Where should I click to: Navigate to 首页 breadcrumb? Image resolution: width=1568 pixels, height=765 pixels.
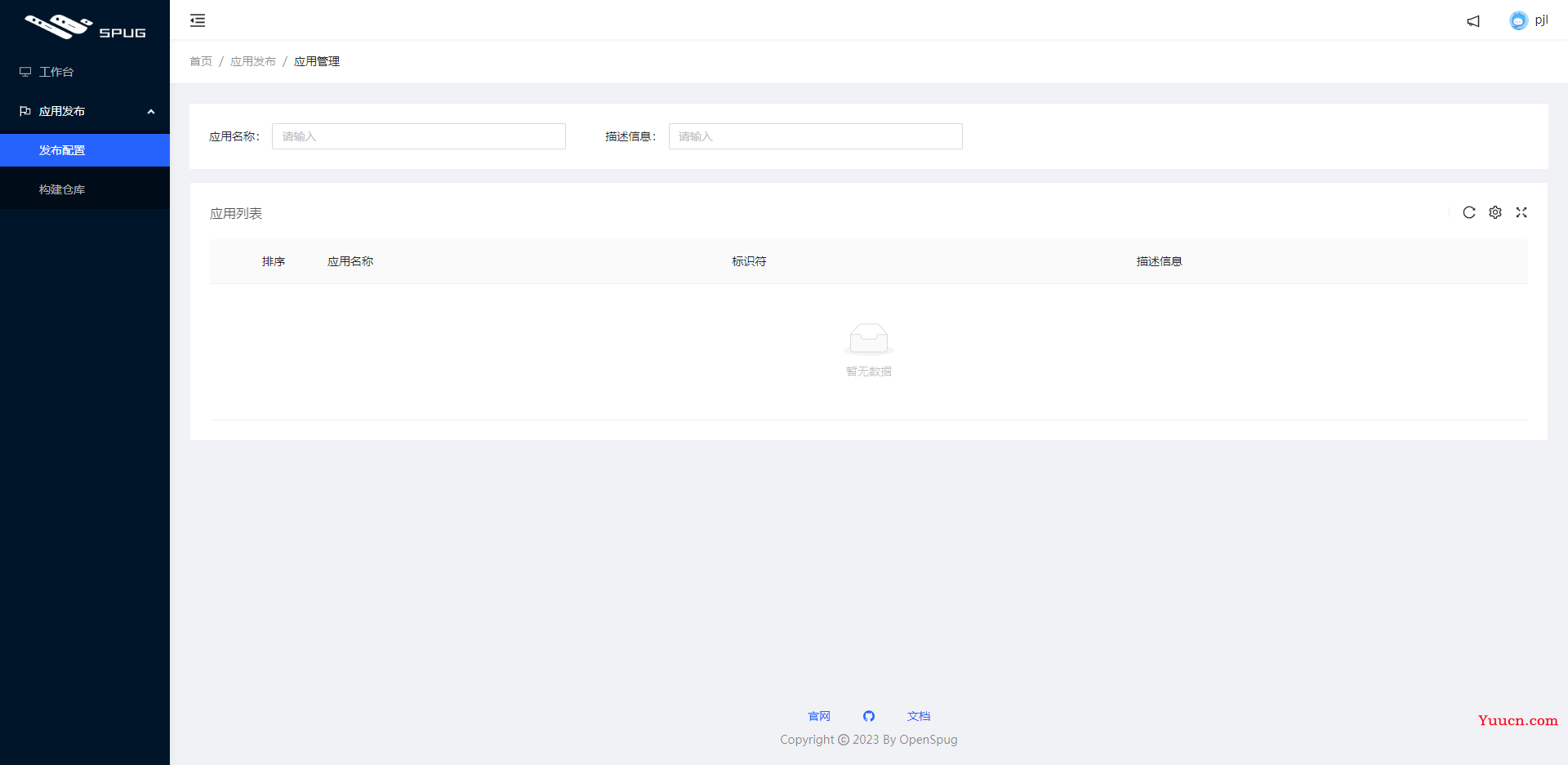(201, 61)
